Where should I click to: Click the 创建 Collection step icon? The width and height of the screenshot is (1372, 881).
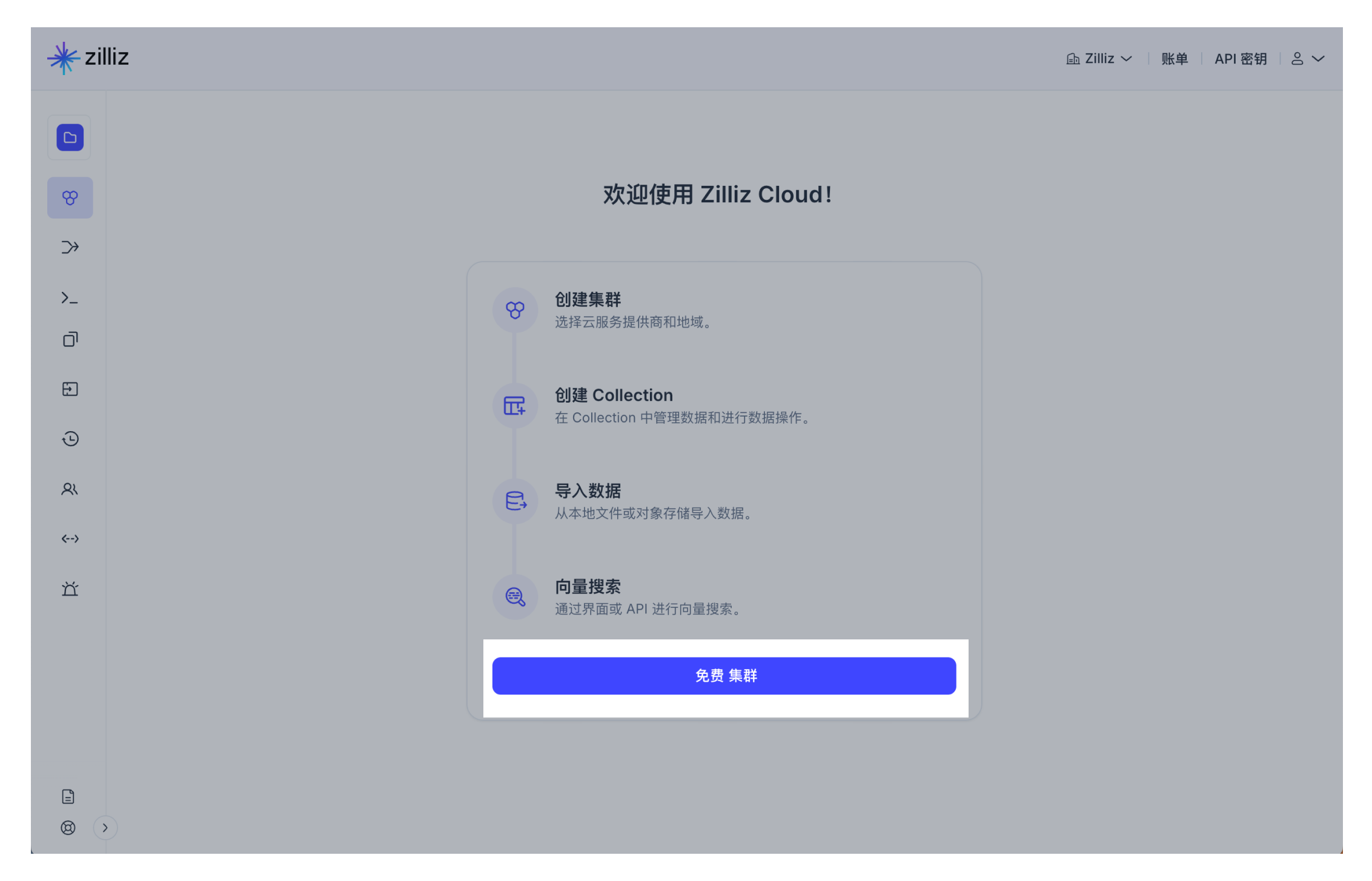515,406
